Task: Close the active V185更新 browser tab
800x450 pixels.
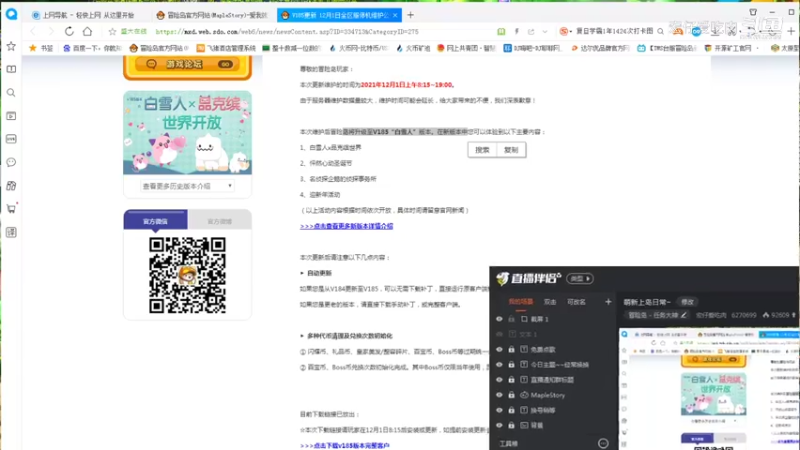Action: [x=395, y=15]
